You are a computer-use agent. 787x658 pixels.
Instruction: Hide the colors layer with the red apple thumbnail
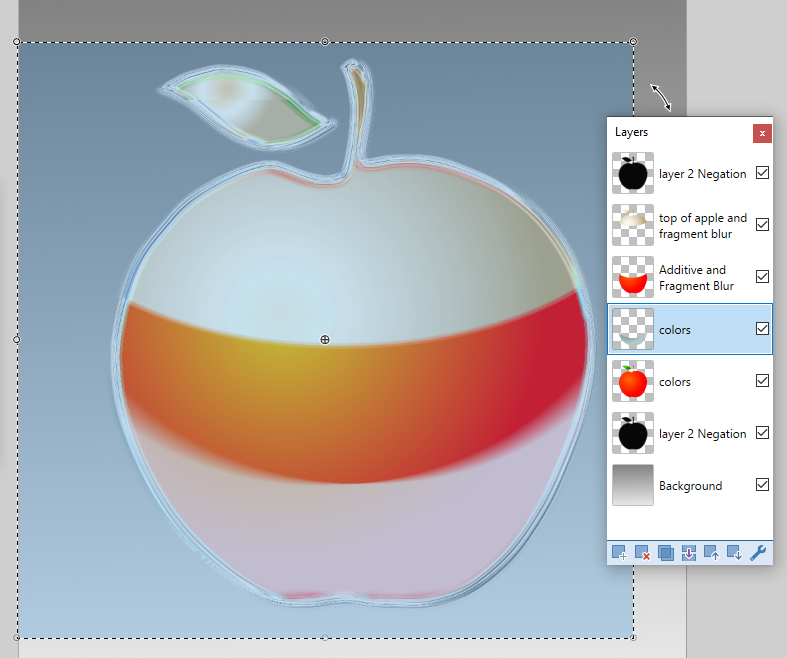pyautogui.click(x=762, y=380)
